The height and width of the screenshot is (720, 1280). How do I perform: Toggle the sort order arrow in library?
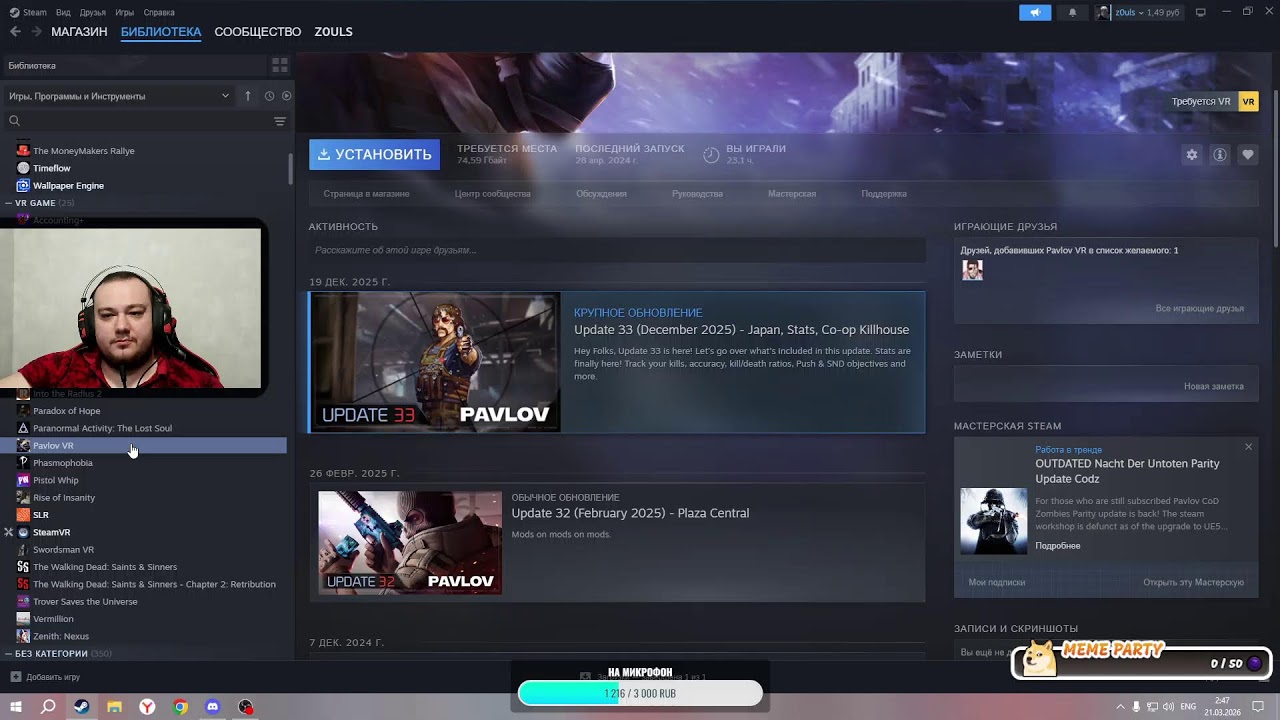(x=248, y=96)
